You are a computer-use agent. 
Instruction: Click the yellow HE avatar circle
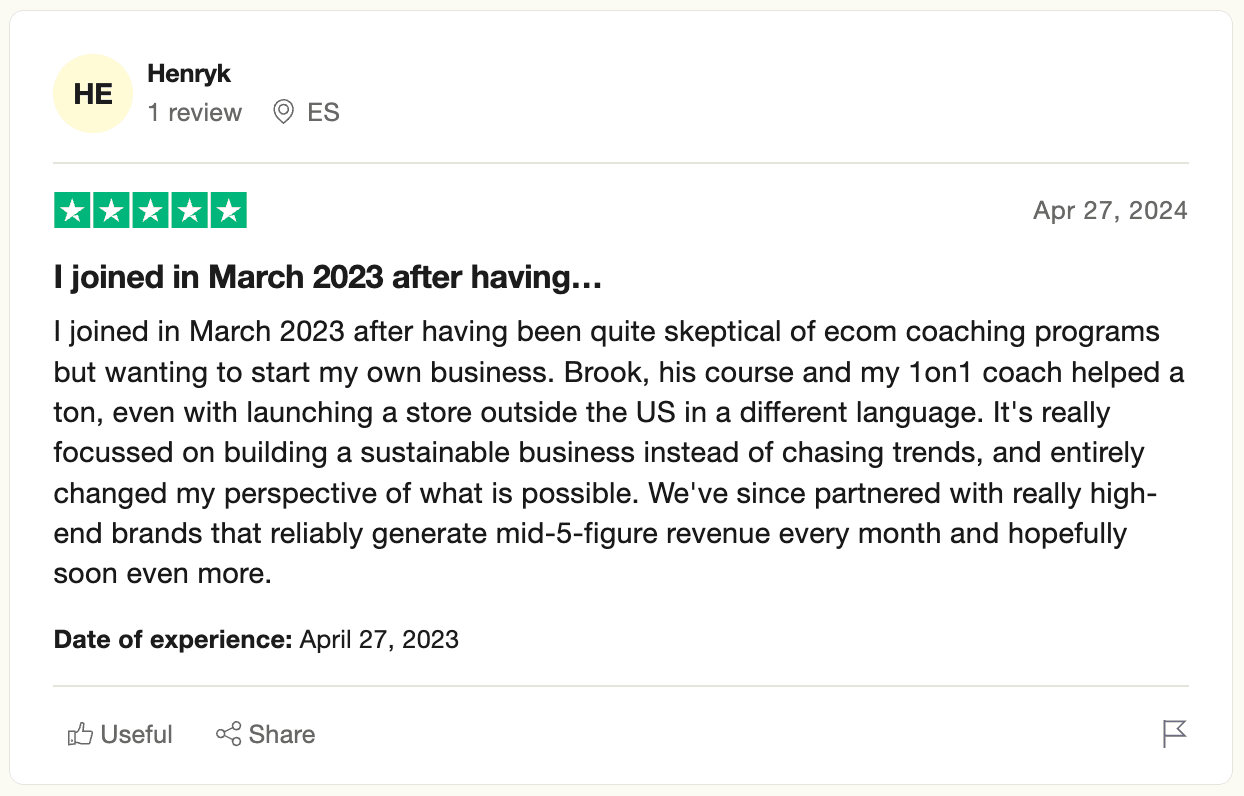click(x=93, y=94)
